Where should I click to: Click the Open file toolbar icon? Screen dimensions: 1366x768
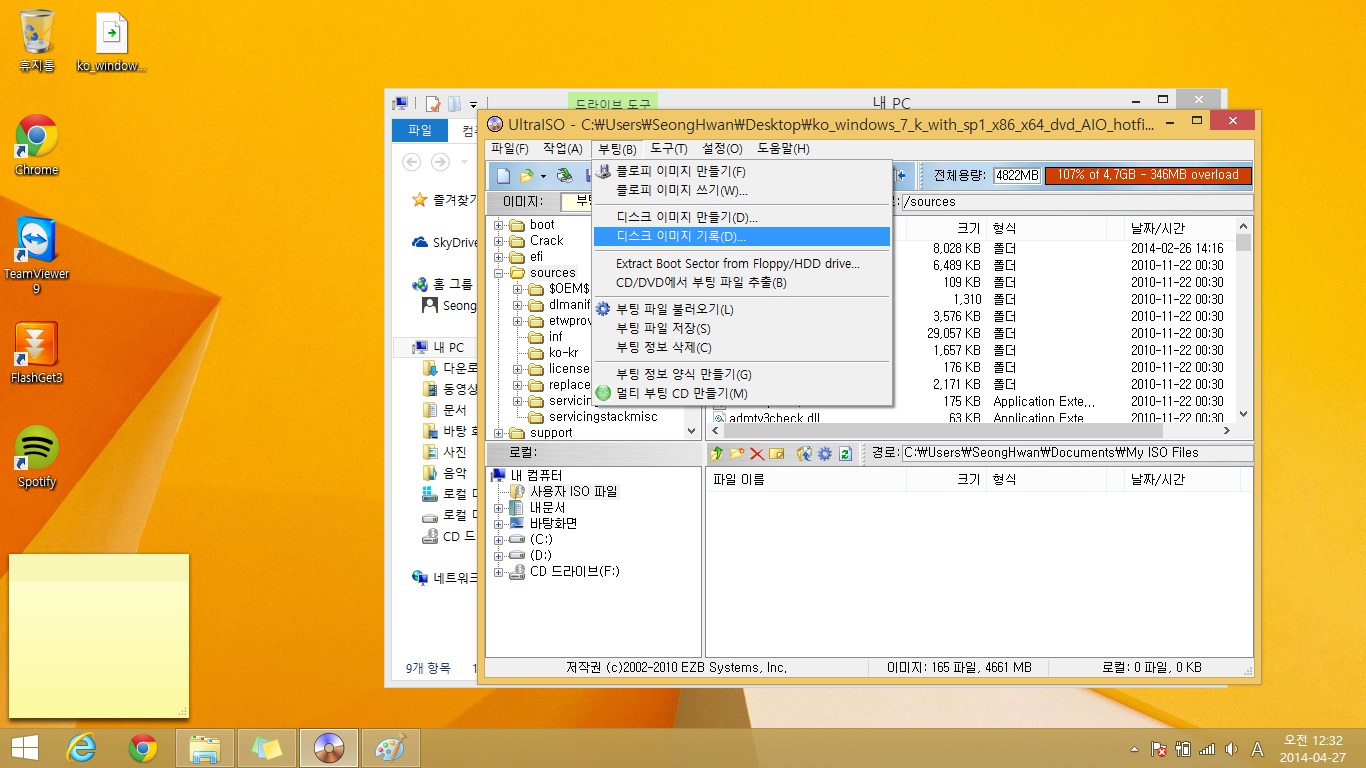526,176
